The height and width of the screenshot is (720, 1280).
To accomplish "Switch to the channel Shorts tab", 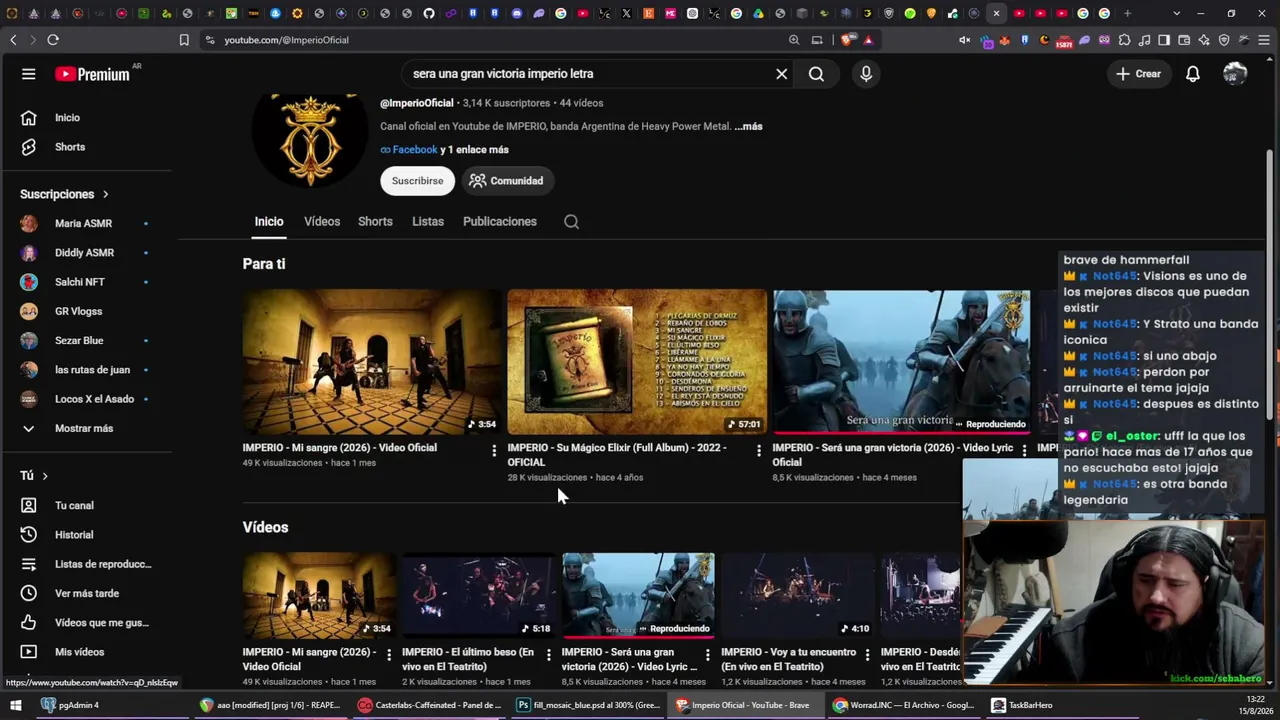I will (375, 222).
